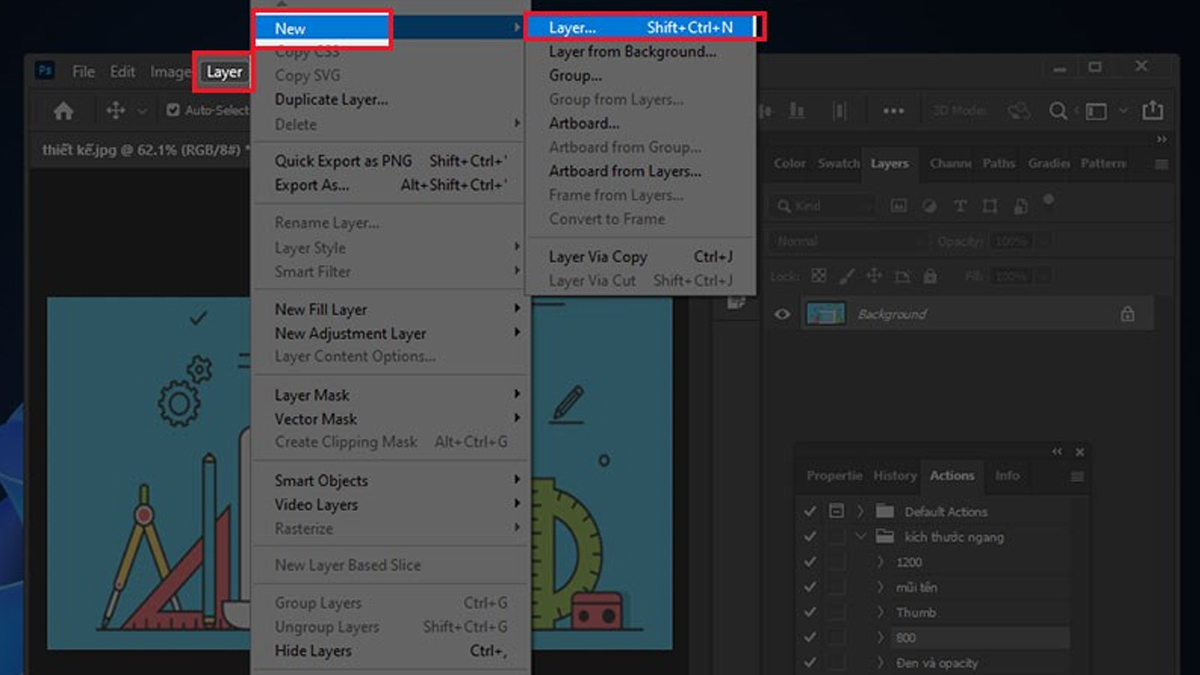Image resolution: width=1200 pixels, height=675 pixels.
Task: Select the Move tool icon
Action: pos(115,111)
